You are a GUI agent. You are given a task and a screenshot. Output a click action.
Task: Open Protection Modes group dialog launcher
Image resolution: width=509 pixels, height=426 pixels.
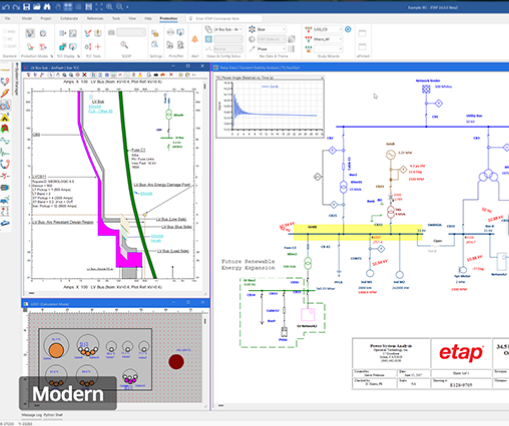[52, 56]
